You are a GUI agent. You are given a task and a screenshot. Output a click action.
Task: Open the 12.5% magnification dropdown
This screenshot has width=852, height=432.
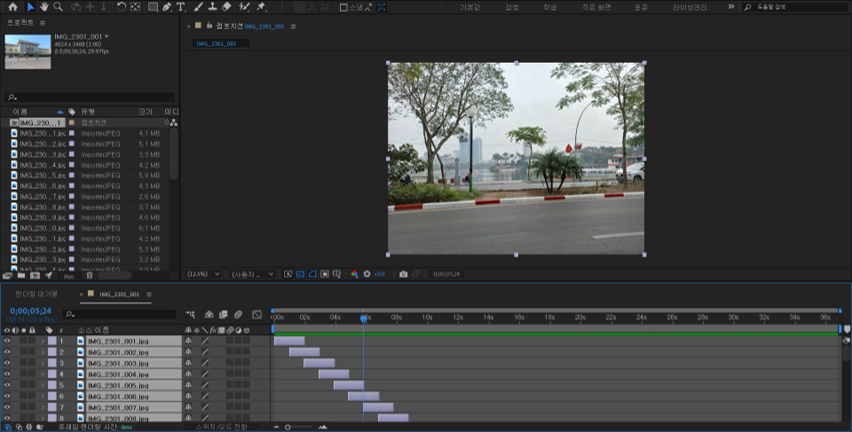click(203, 274)
